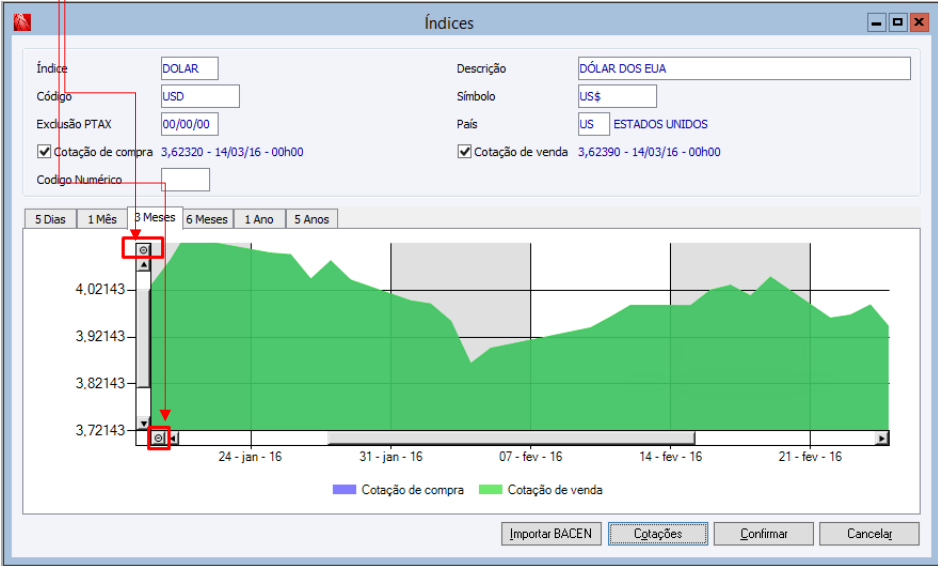Click the Cancelar button
This screenshot has height=566, width=938.
coord(869,534)
